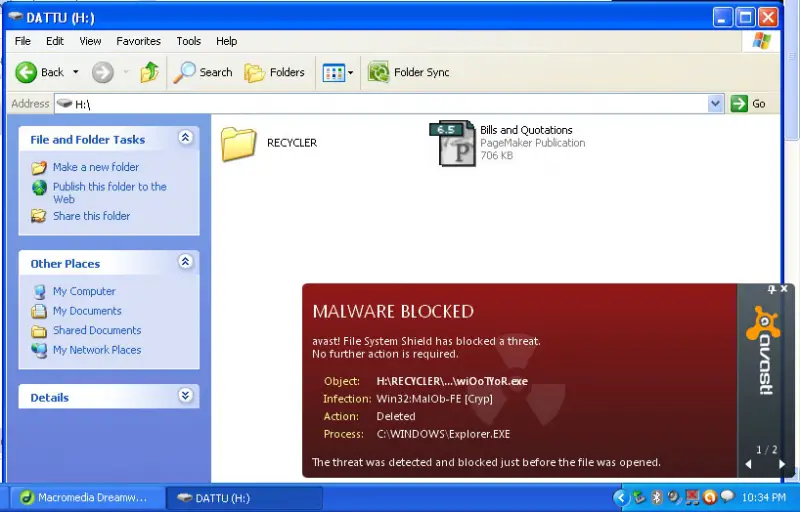Show next avast alert
This screenshot has height=512, width=800.
[782, 464]
